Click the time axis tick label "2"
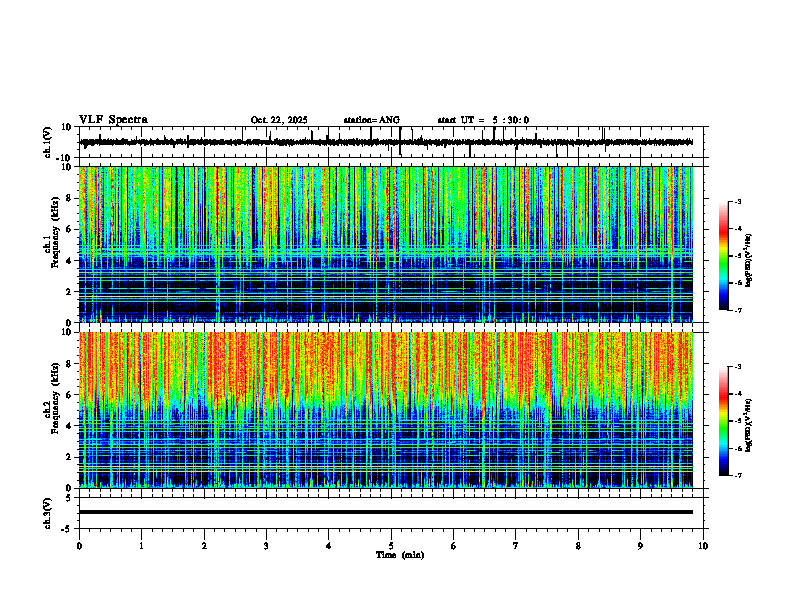The height and width of the screenshot is (612, 792). point(204,546)
